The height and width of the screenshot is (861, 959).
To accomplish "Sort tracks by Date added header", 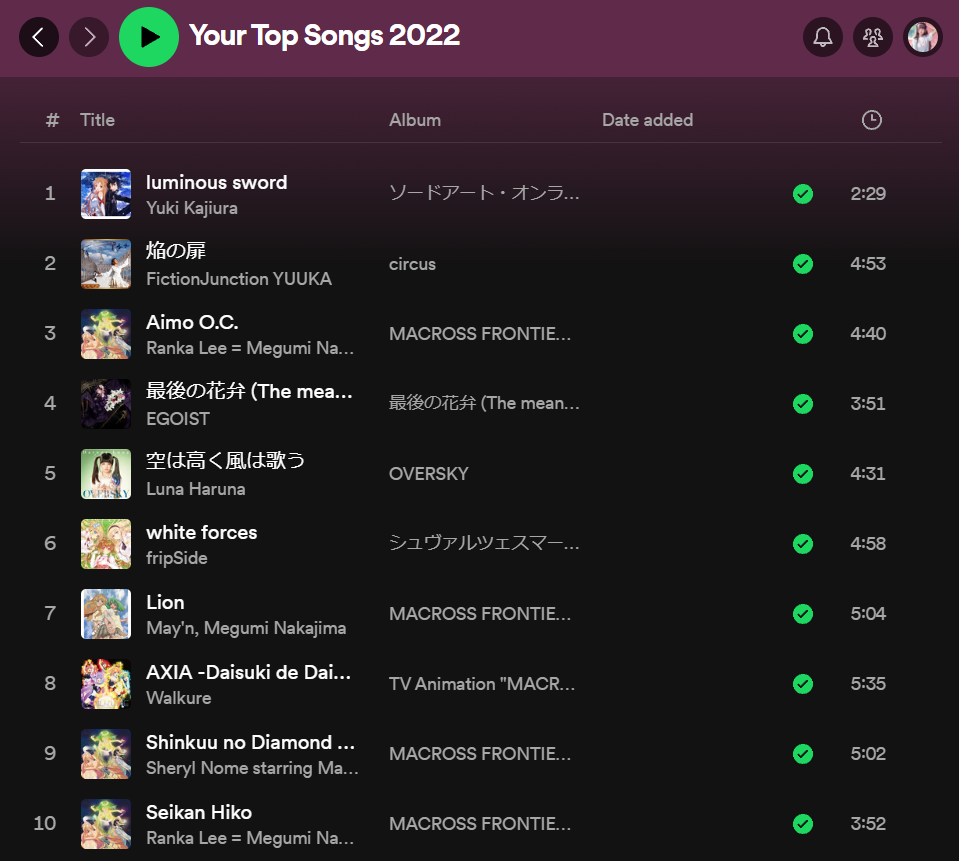I will (x=647, y=120).
